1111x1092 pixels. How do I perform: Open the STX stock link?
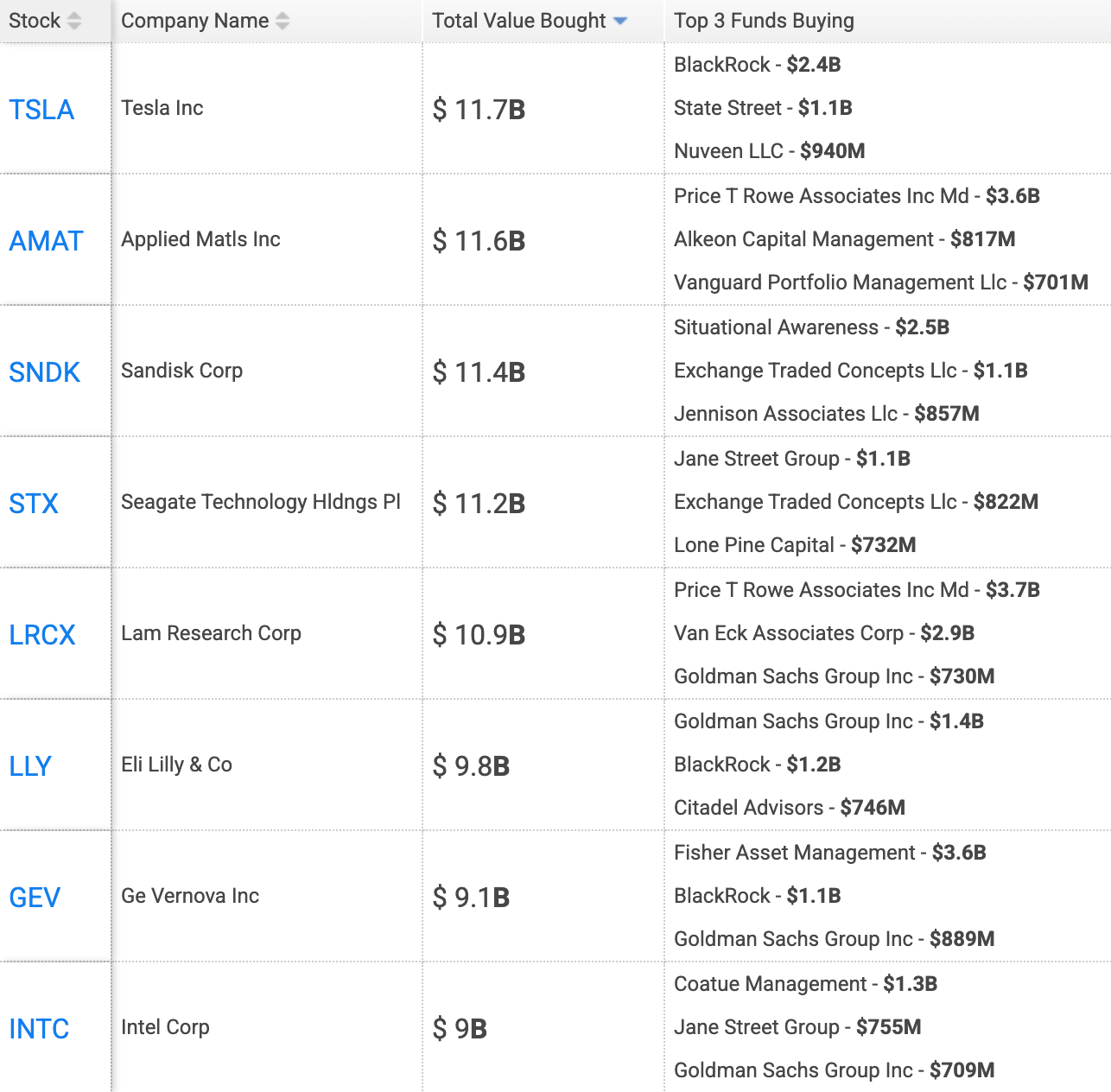(34, 504)
